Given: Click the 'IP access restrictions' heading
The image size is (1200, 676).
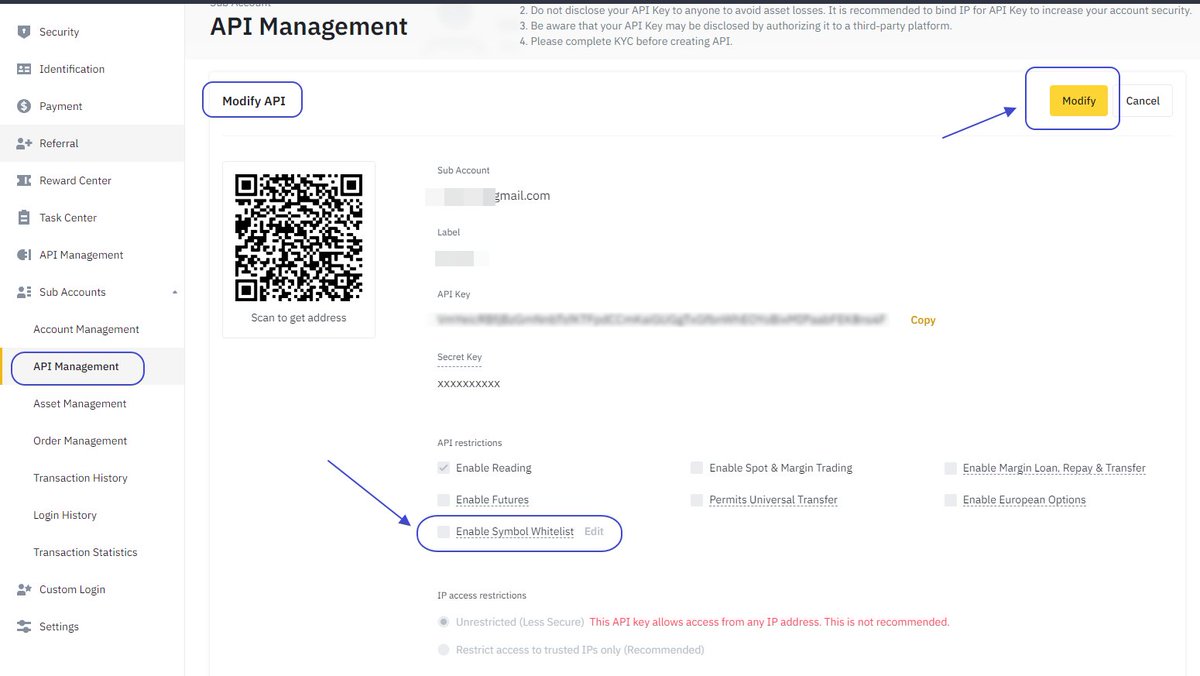Looking at the screenshot, I should [481, 595].
